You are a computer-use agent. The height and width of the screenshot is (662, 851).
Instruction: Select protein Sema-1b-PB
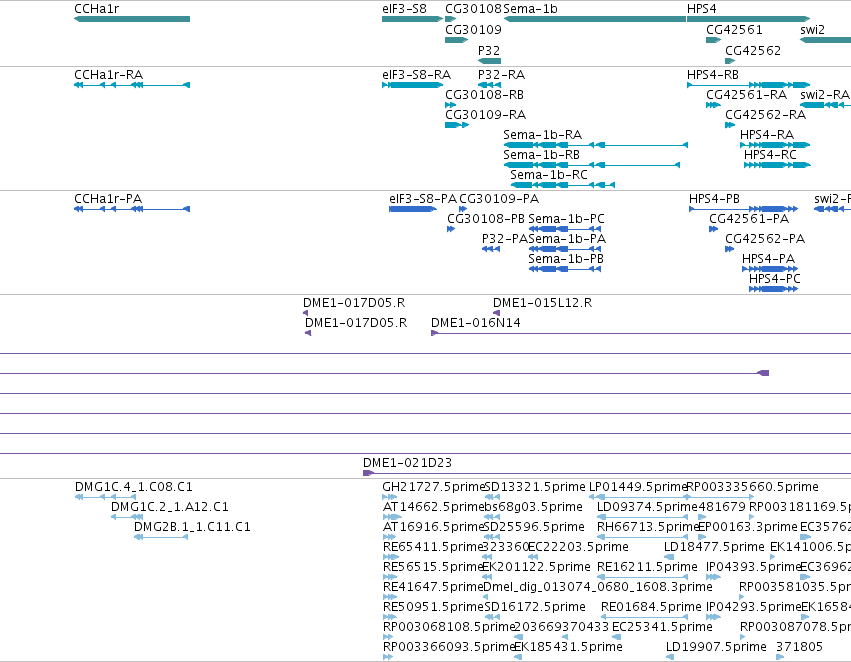point(566,259)
